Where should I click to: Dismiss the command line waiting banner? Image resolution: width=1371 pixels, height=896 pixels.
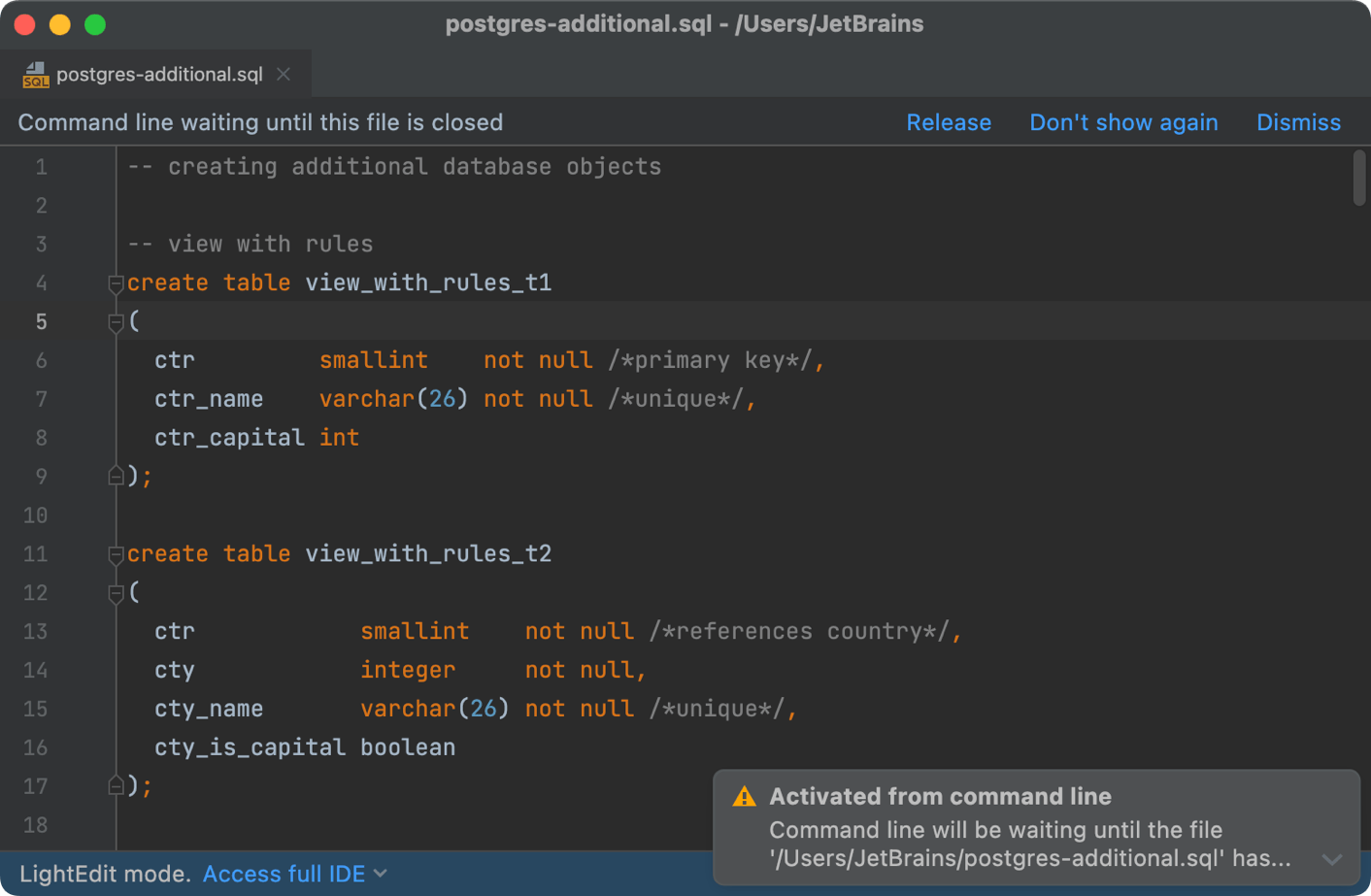pyautogui.click(x=1298, y=121)
